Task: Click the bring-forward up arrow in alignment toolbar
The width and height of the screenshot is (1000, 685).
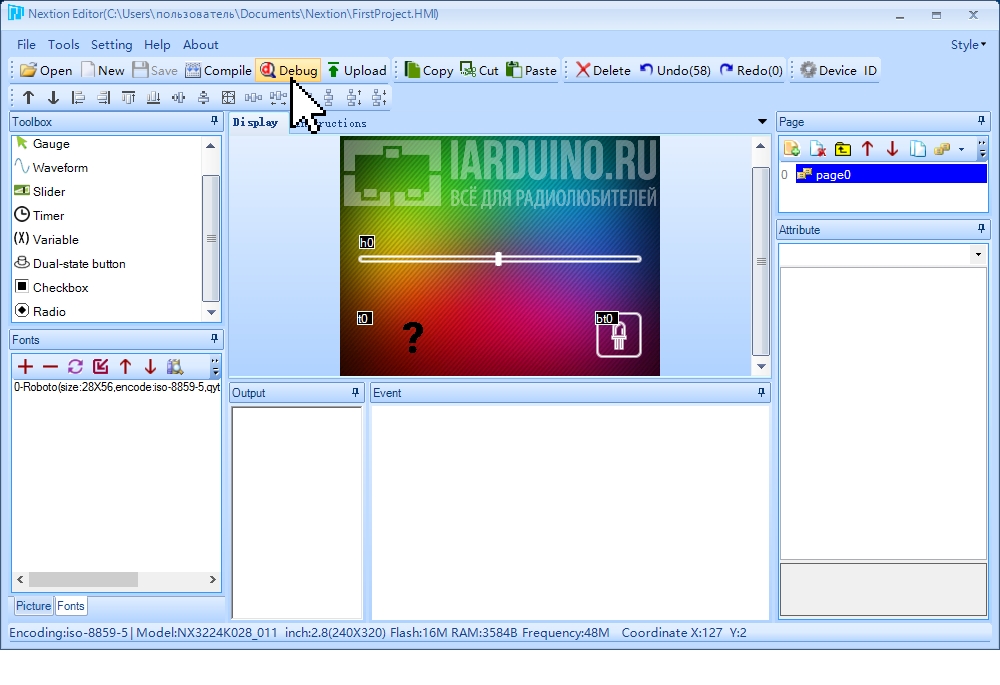Action: click(x=28, y=98)
